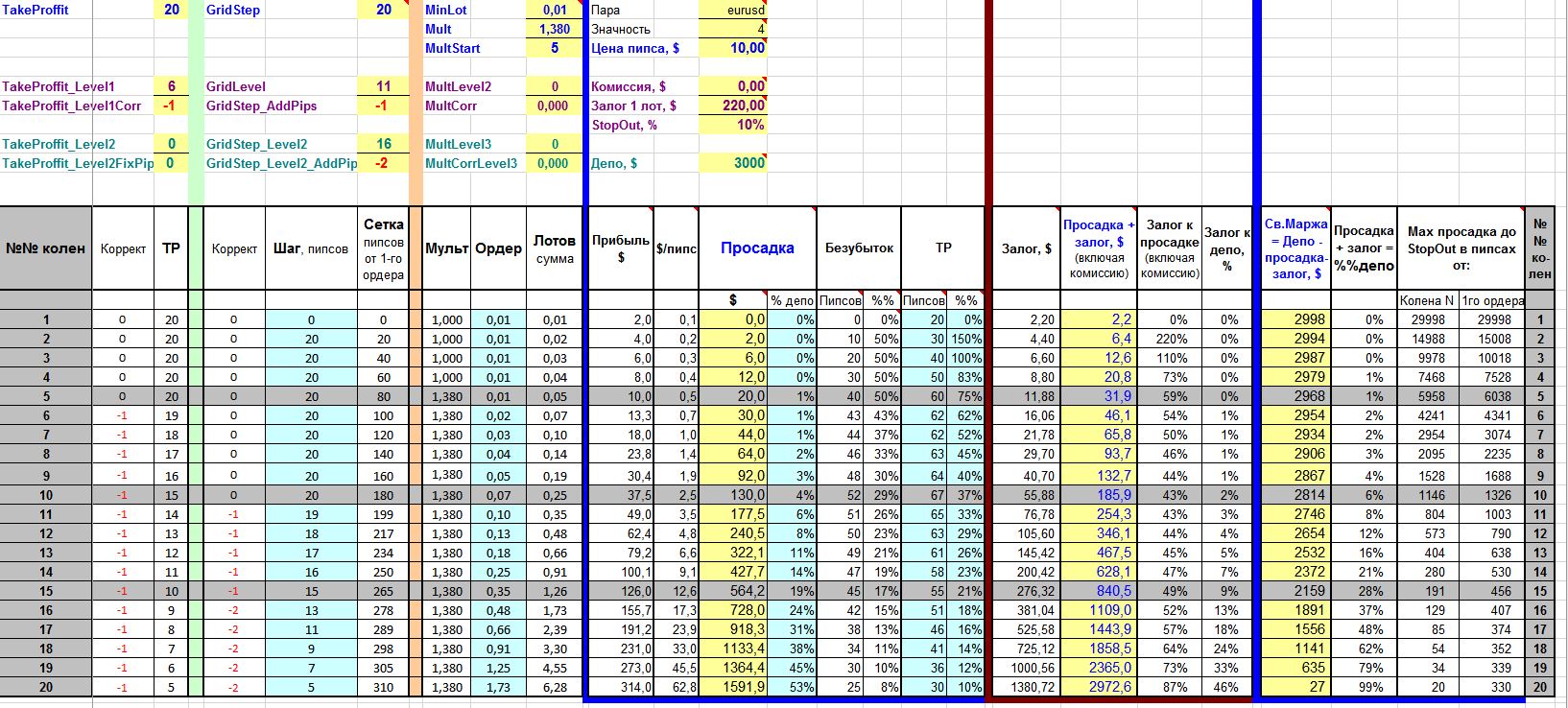Viewport: 1568px width, 708px height.
Task: Select the value cell next to GridStep
Action: click(x=383, y=10)
